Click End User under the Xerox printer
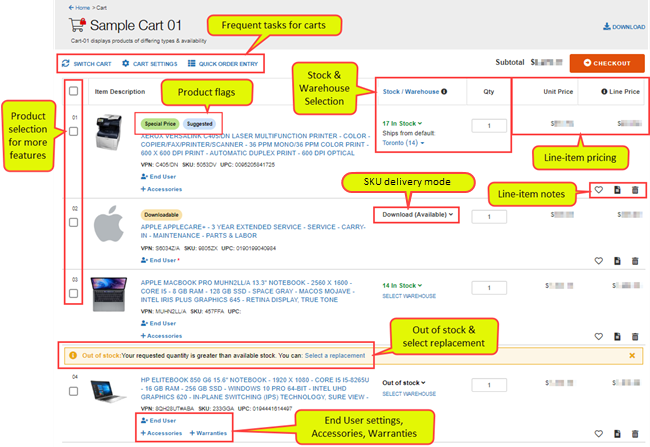Viewport: 650px width, 447px height. 158,177
